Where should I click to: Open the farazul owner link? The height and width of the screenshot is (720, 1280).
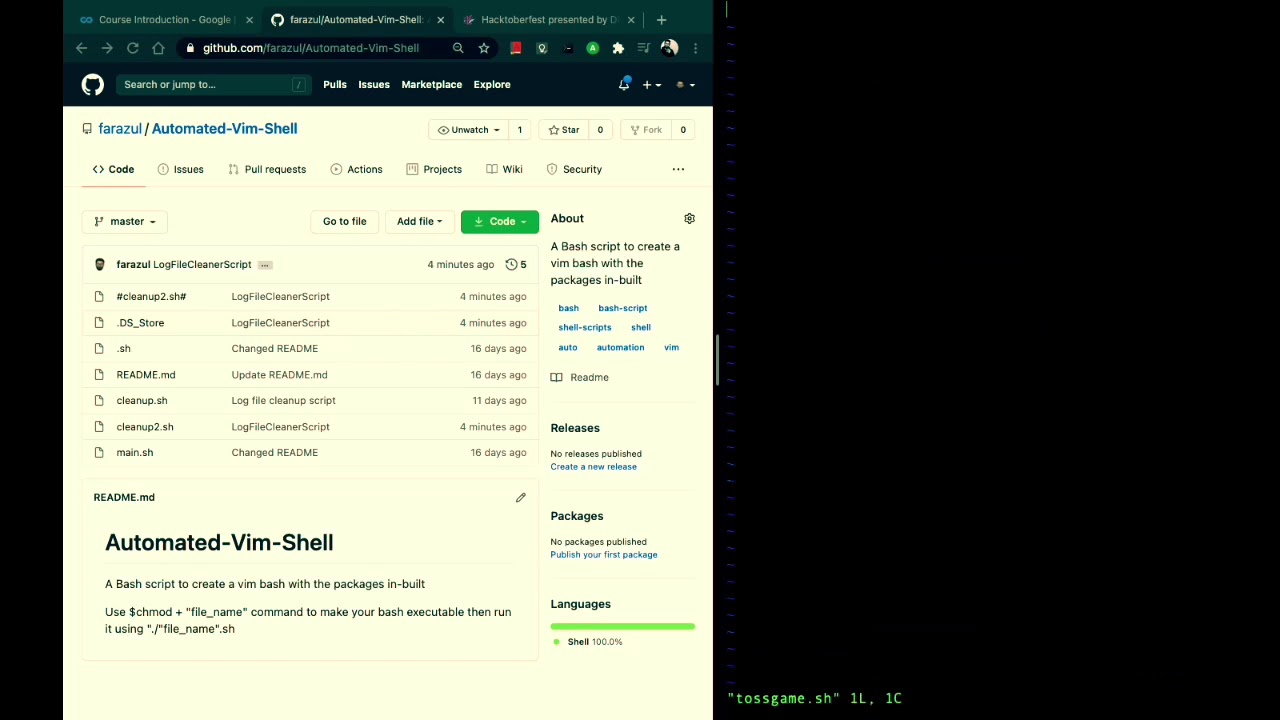point(120,128)
